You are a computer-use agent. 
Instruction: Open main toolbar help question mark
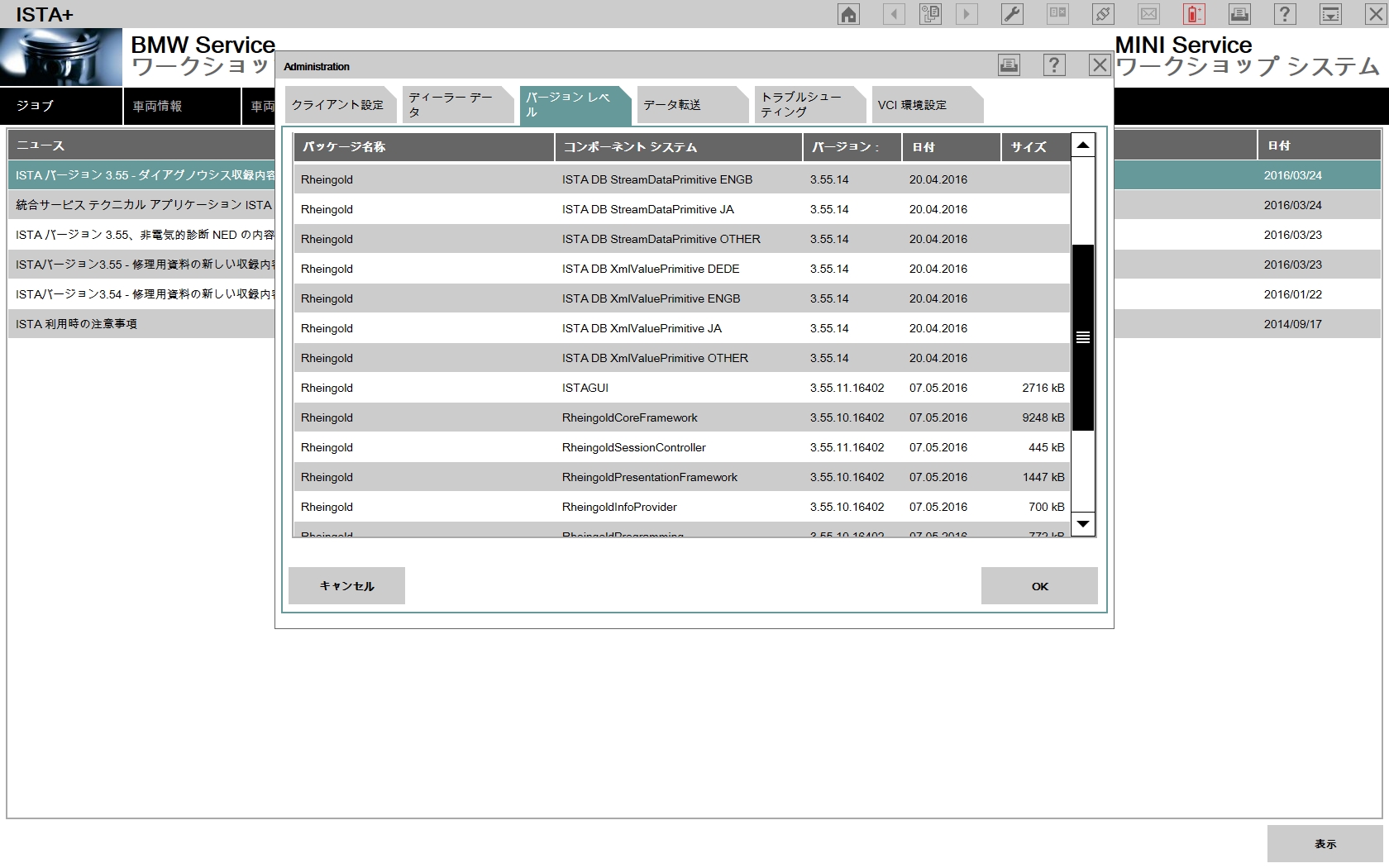tap(1284, 14)
